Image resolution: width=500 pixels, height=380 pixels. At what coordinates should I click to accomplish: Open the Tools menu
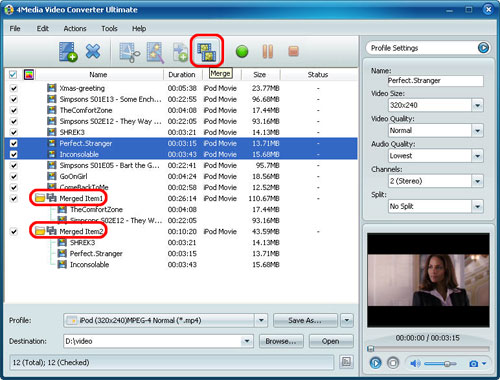(109, 28)
